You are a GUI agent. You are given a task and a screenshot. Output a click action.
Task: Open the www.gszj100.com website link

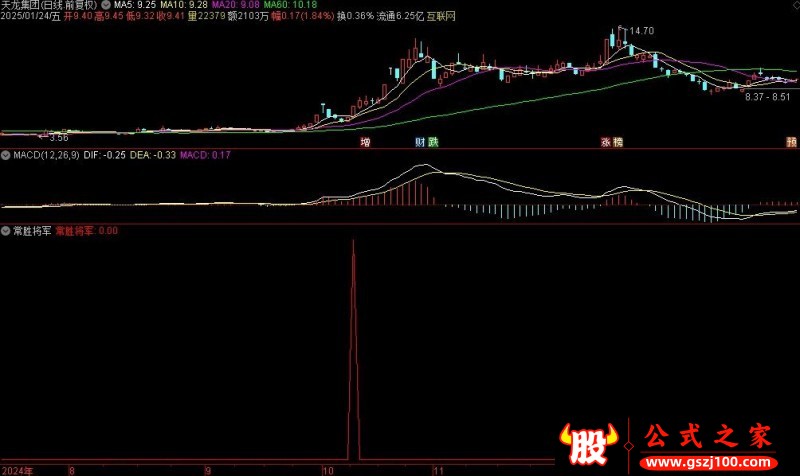(x=709, y=463)
